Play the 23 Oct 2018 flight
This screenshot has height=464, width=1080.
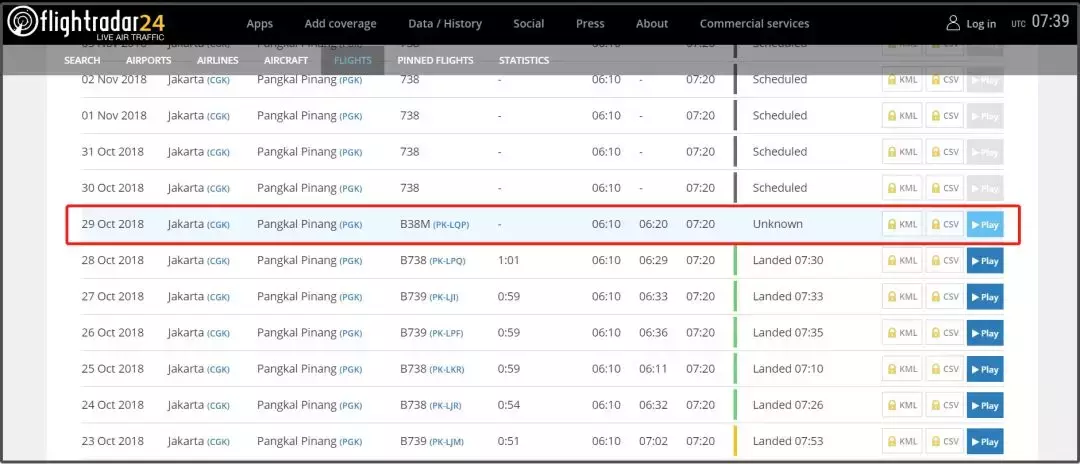coord(984,441)
